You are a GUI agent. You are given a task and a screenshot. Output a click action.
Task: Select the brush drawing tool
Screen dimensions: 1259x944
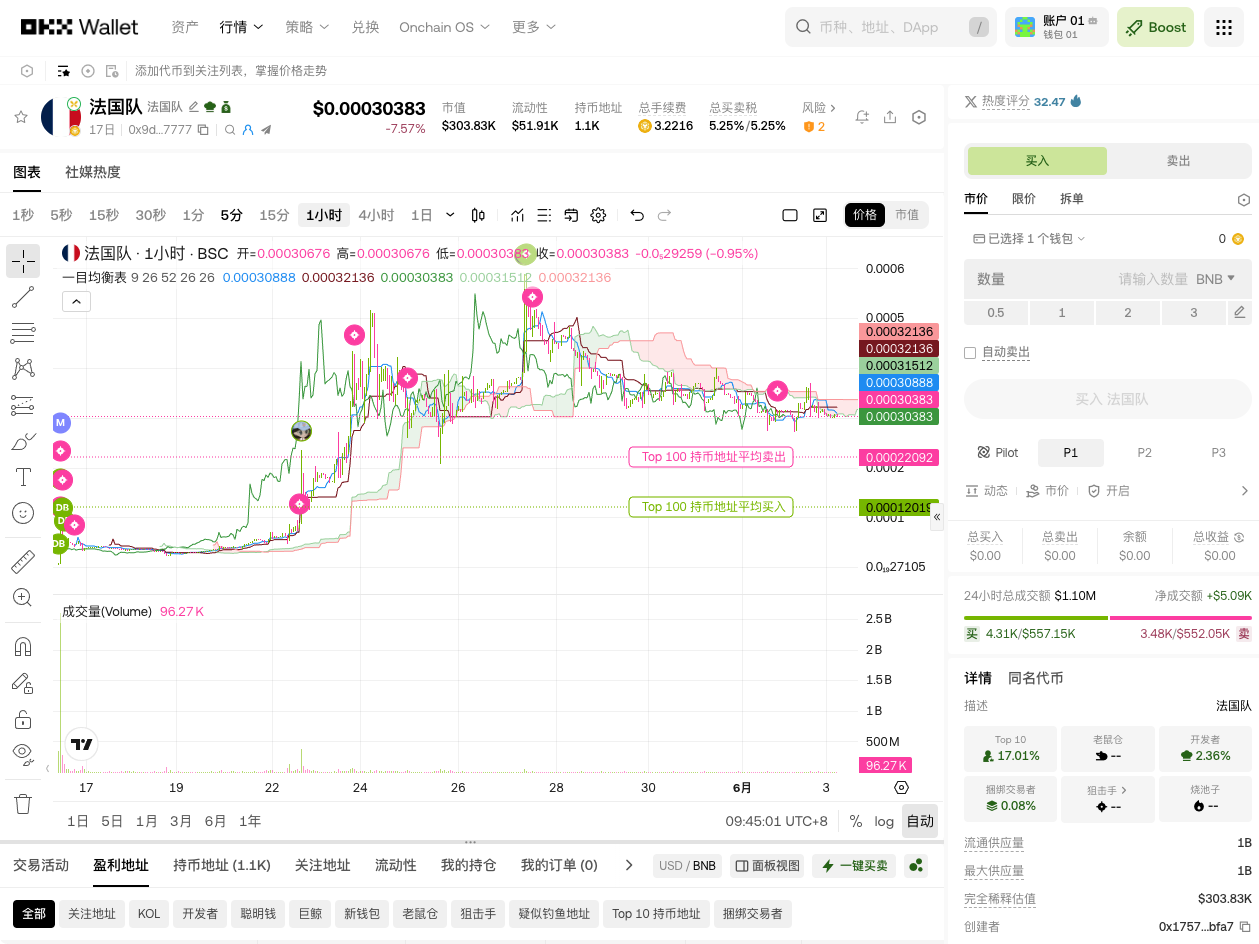click(23, 441)
